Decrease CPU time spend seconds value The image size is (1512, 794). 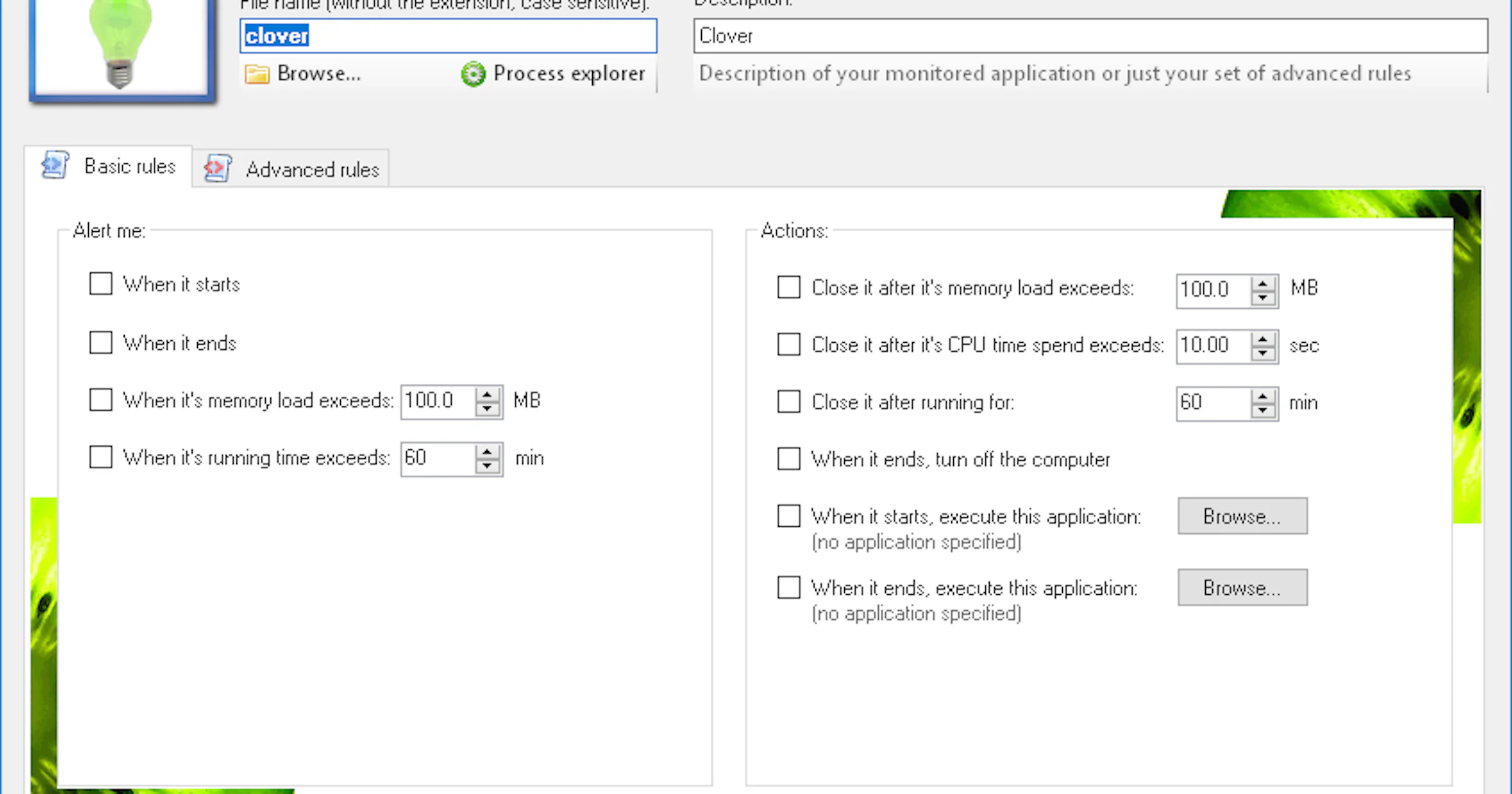click(x=1263, y=354)
